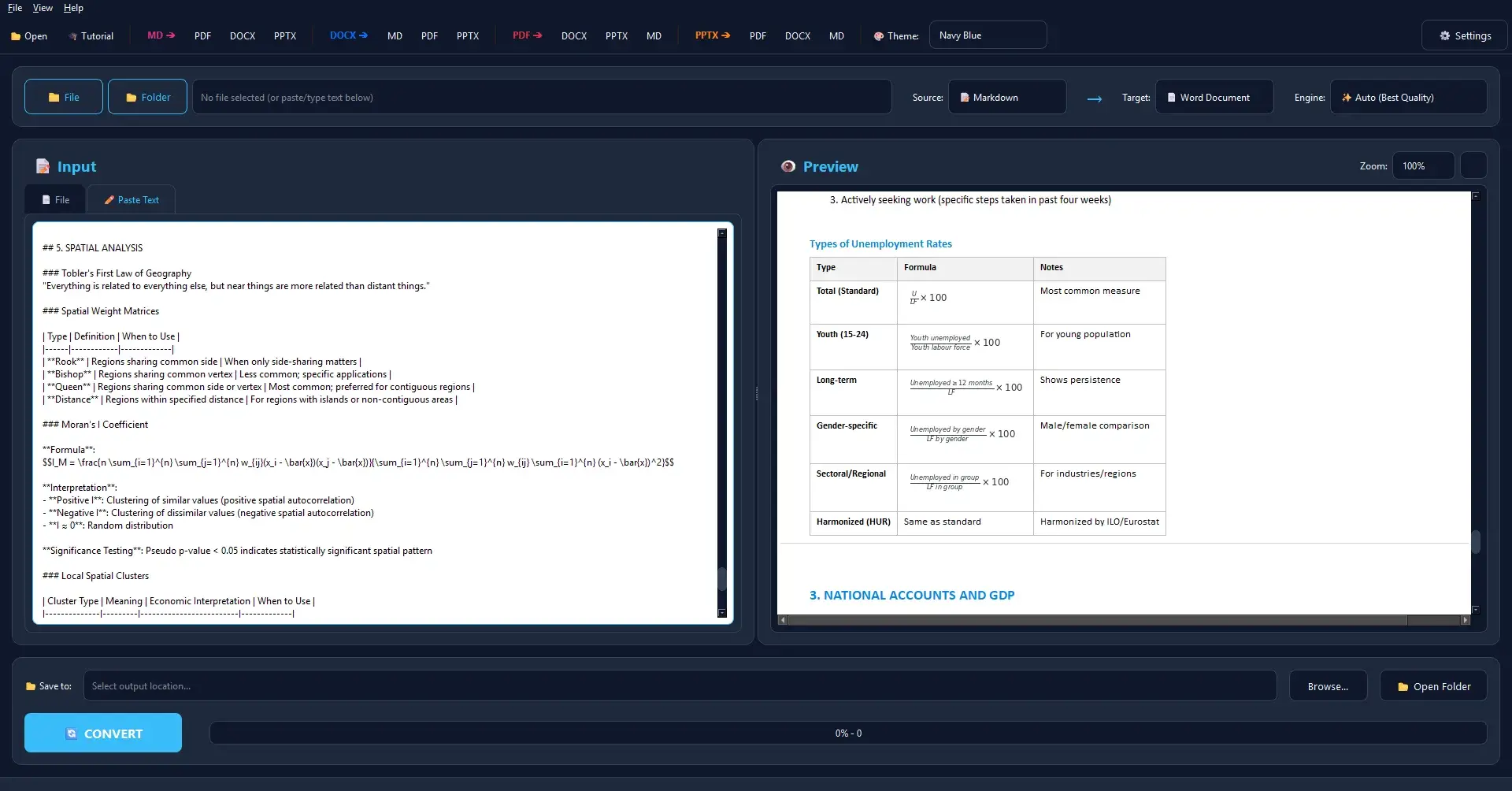
Task: Click the preview vertical scrollbar thumb
Action: tap(1476, 541)
